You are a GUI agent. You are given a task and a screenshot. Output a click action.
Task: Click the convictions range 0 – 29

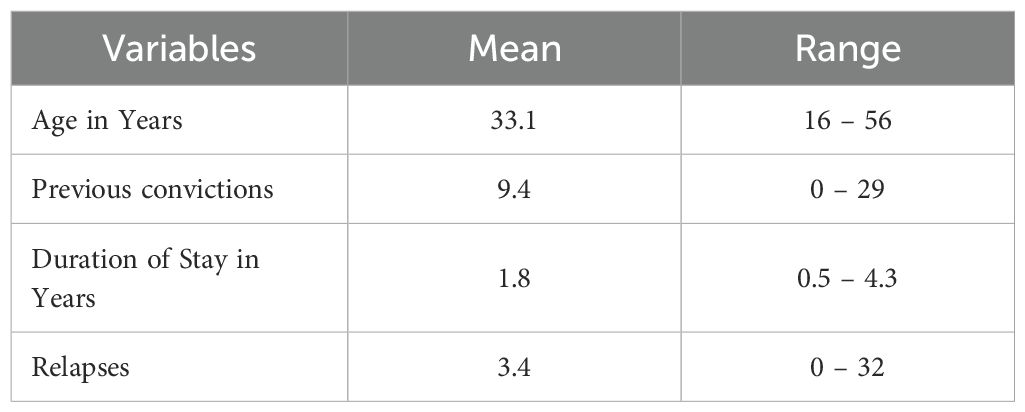click(x=847, y=190)
